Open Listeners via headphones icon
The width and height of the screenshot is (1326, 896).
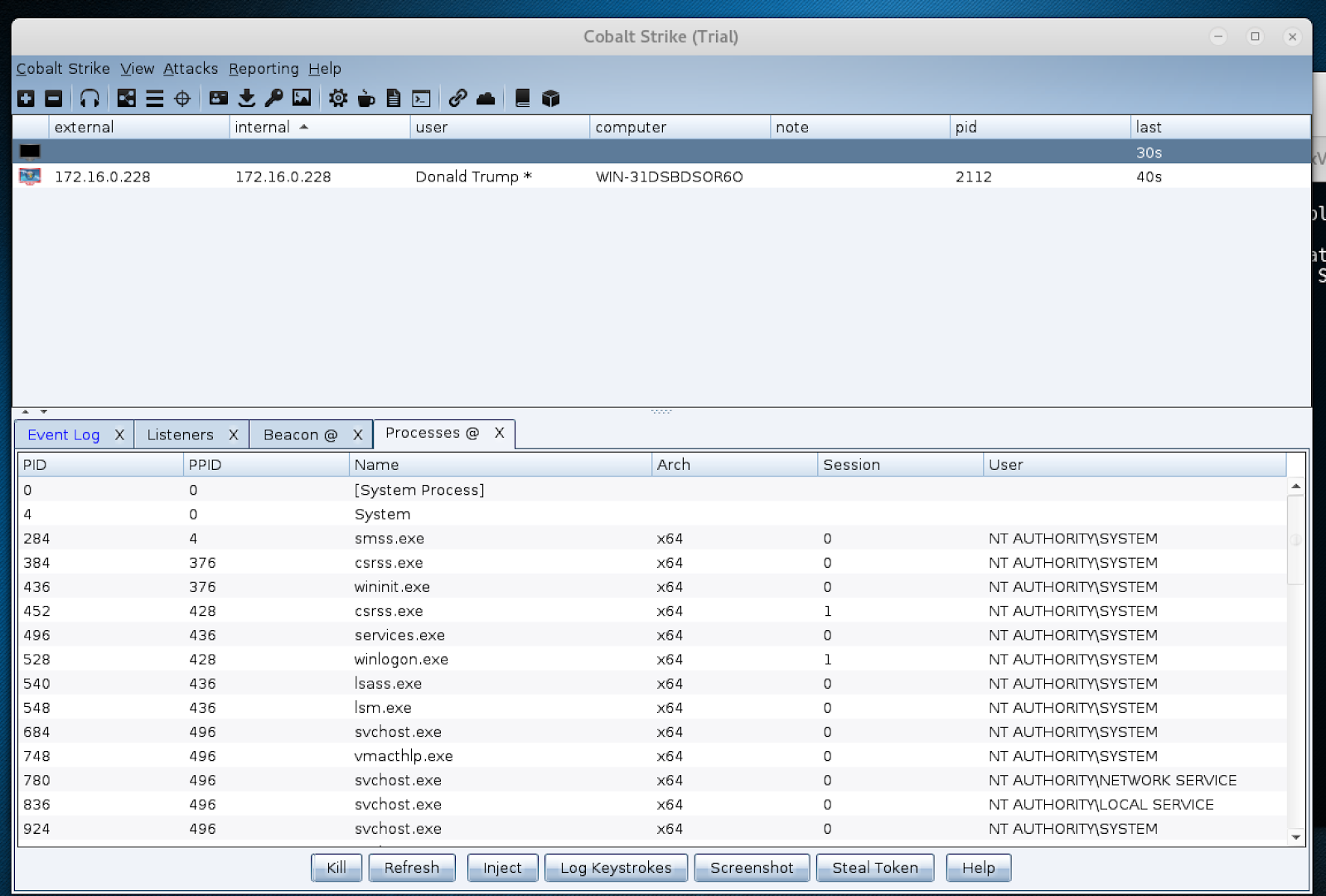click(90, 99)
